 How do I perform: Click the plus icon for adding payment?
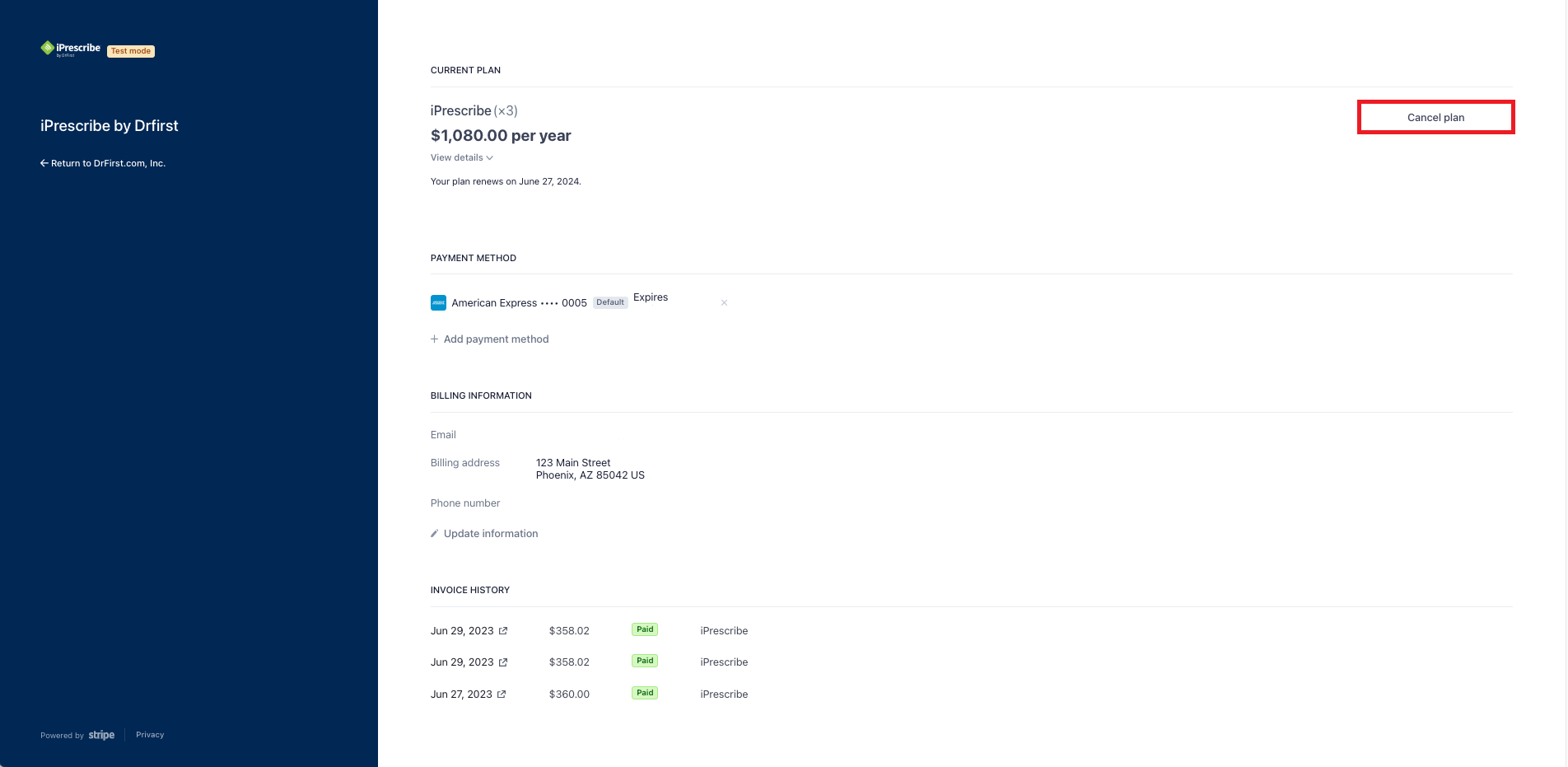(x=434, y=339)
